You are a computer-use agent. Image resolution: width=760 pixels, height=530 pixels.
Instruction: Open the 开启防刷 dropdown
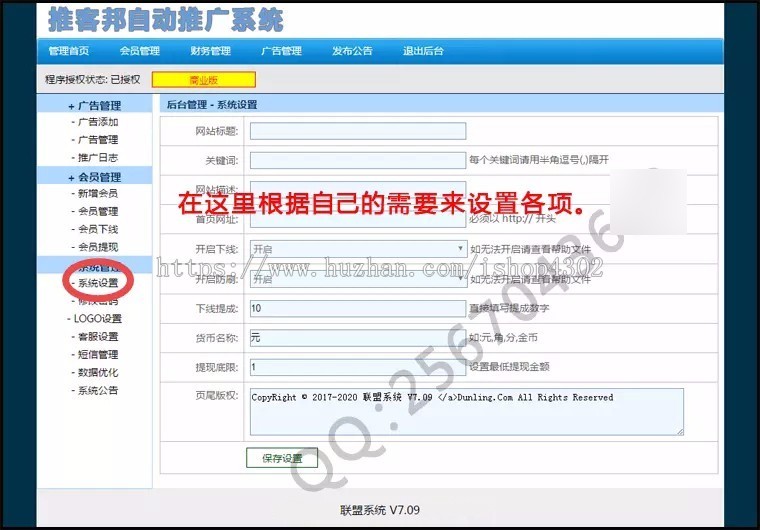click(359, 279)
